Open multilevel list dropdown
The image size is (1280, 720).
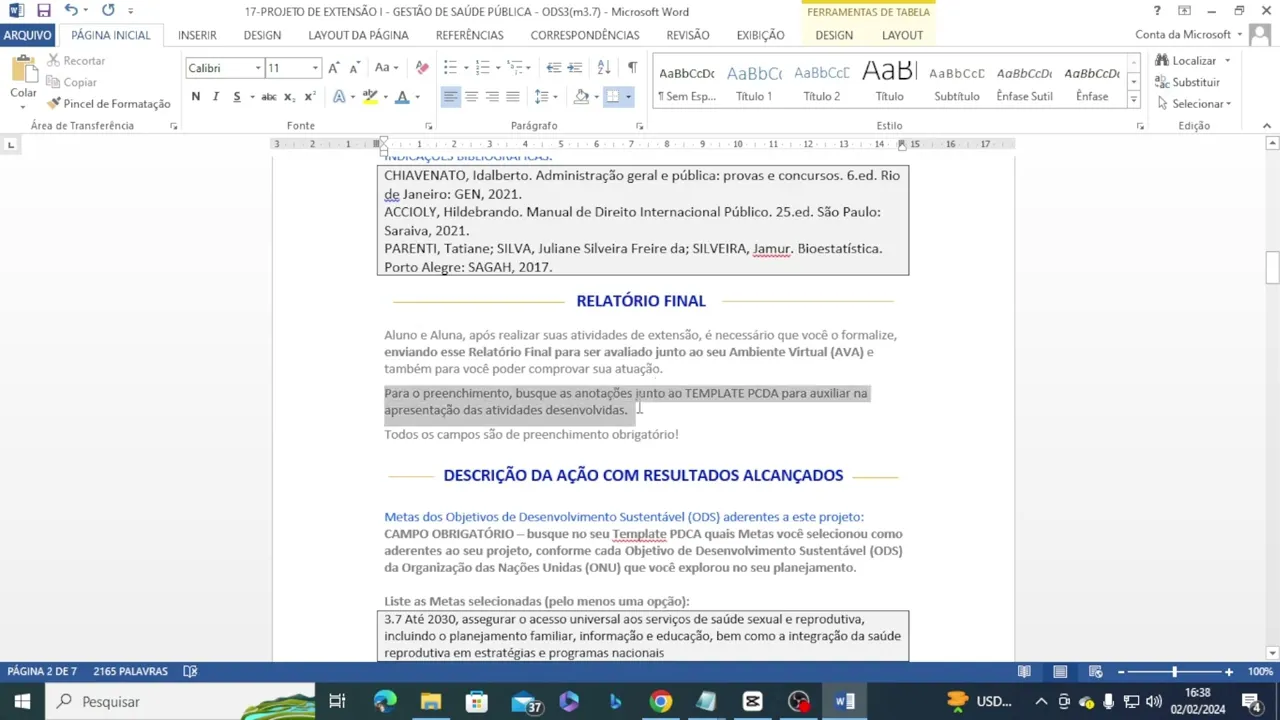click(531, 68)
